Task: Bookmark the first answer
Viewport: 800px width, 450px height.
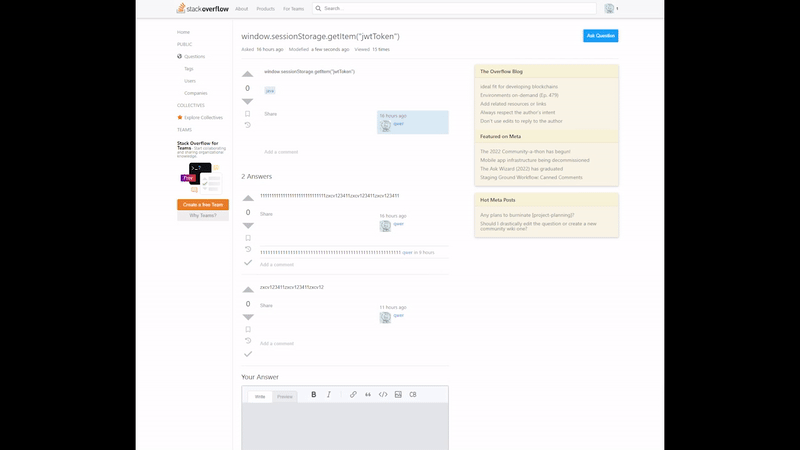Action: 248,238
